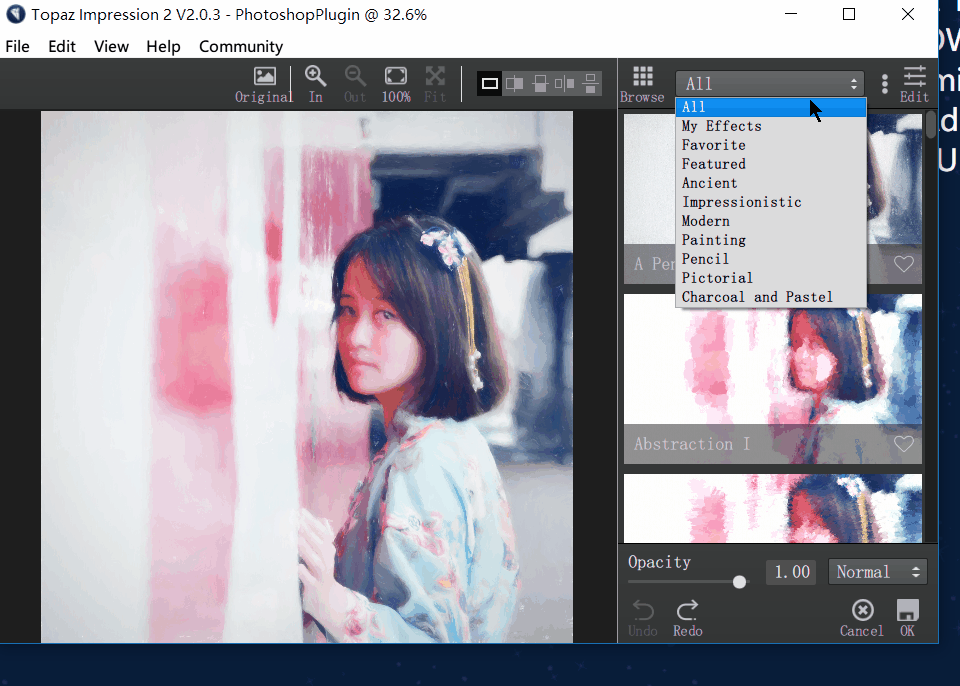Select the top-bottom split view layout
The image size is (960, 686).
click(x=540, y=83)
